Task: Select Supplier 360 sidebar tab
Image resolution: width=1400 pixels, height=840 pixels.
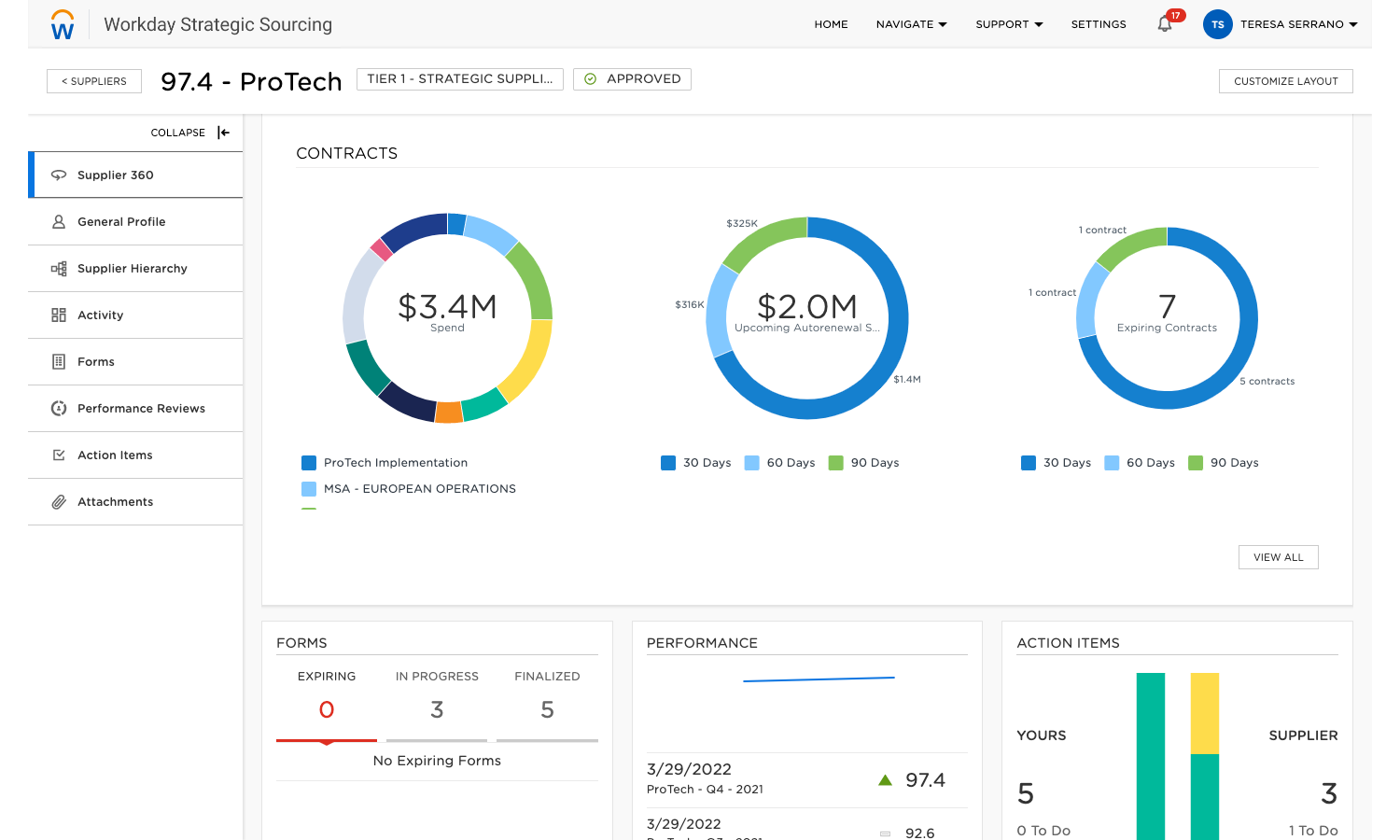Action: [x=136, y=175]
